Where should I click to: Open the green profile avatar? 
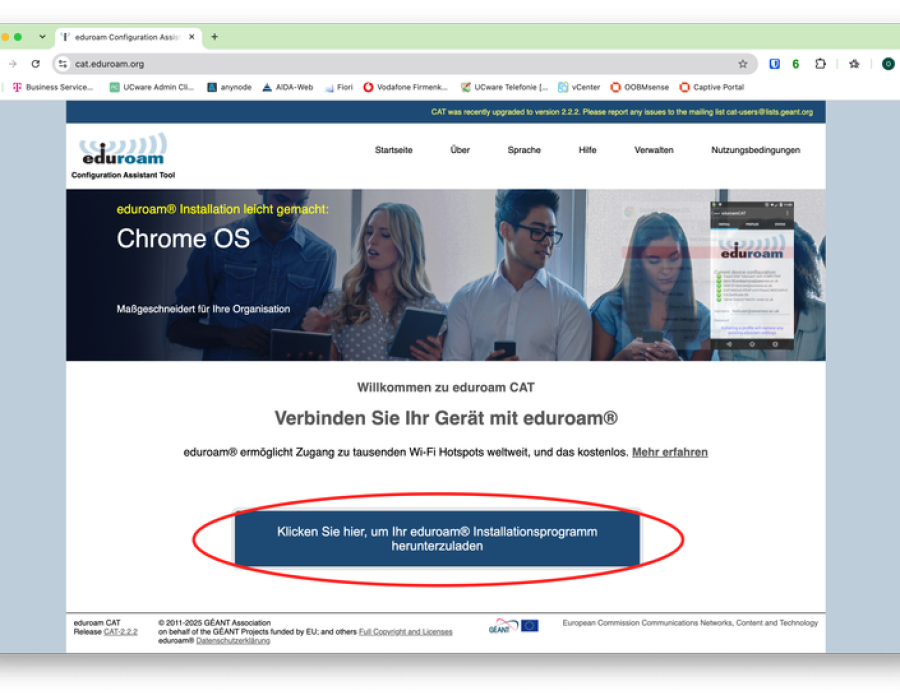tap(888, 64)
